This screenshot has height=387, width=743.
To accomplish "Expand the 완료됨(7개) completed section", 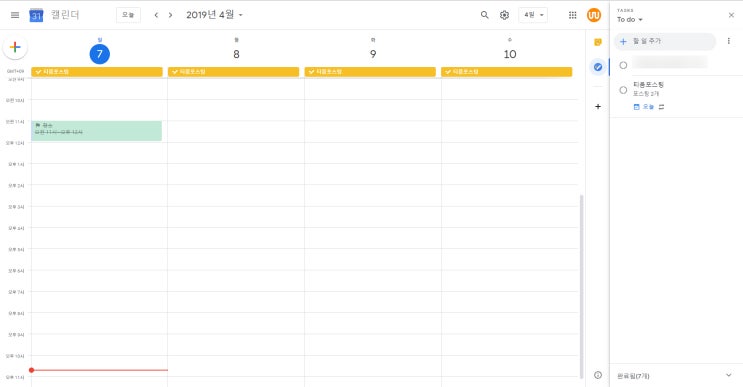I will tap(676, 376).
